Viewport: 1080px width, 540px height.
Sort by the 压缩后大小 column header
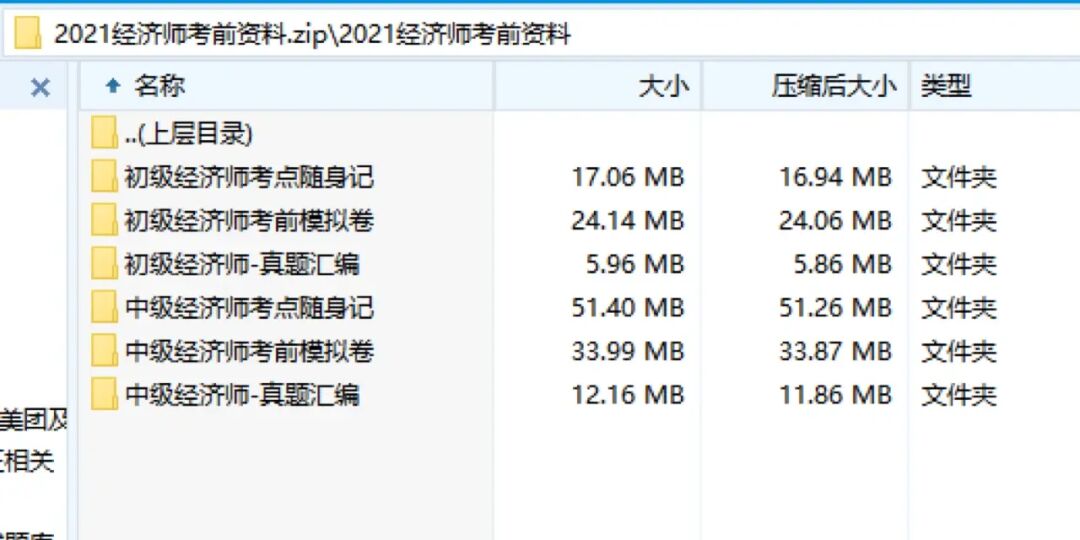(806, 86)
